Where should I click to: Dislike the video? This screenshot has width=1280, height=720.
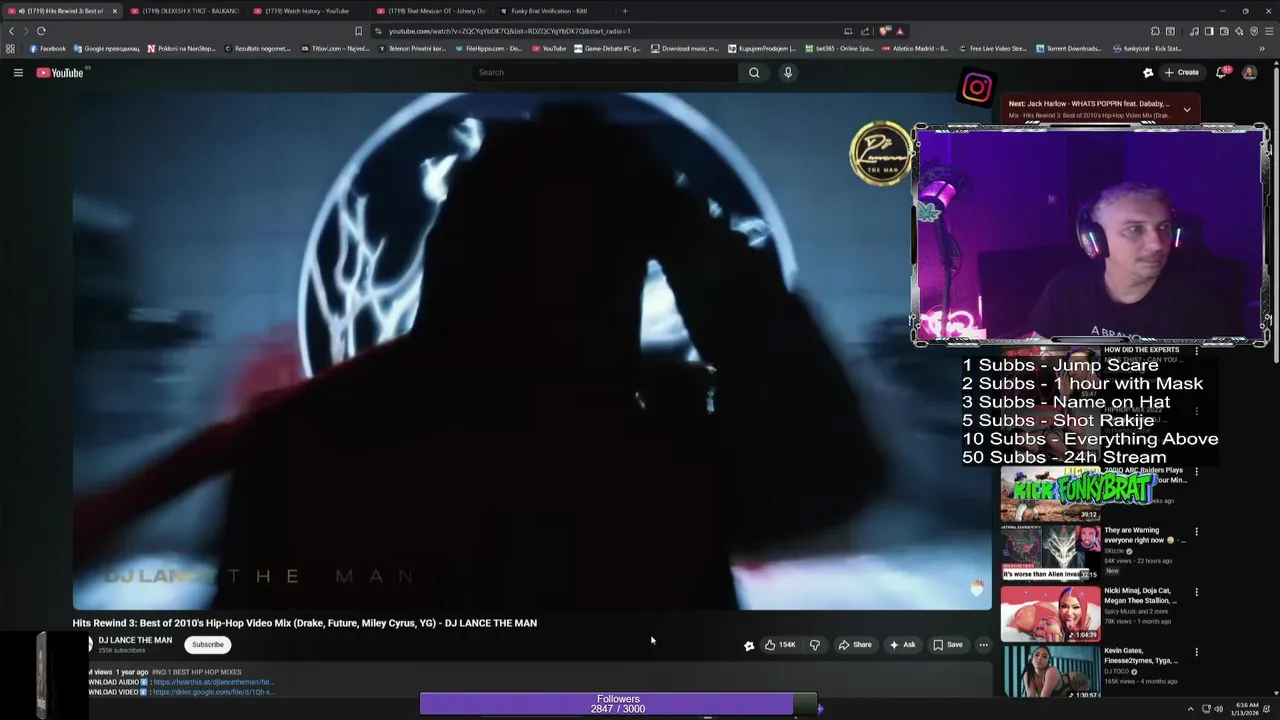[x=814, y=645]
